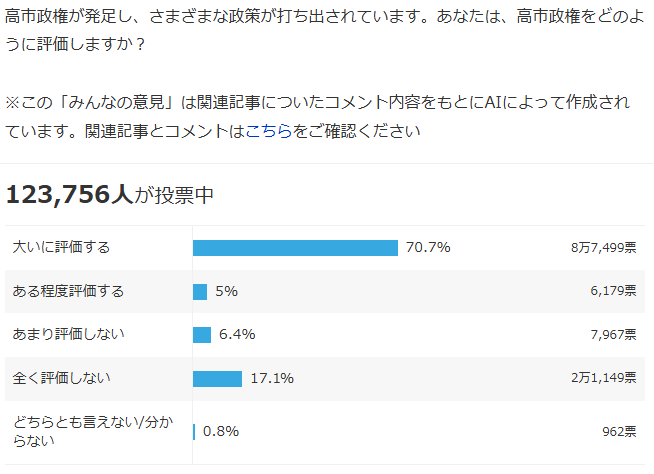Choose the 全く評価しない option label
Image resolution: width=654 pixels, height=474 pixels.
62,378
